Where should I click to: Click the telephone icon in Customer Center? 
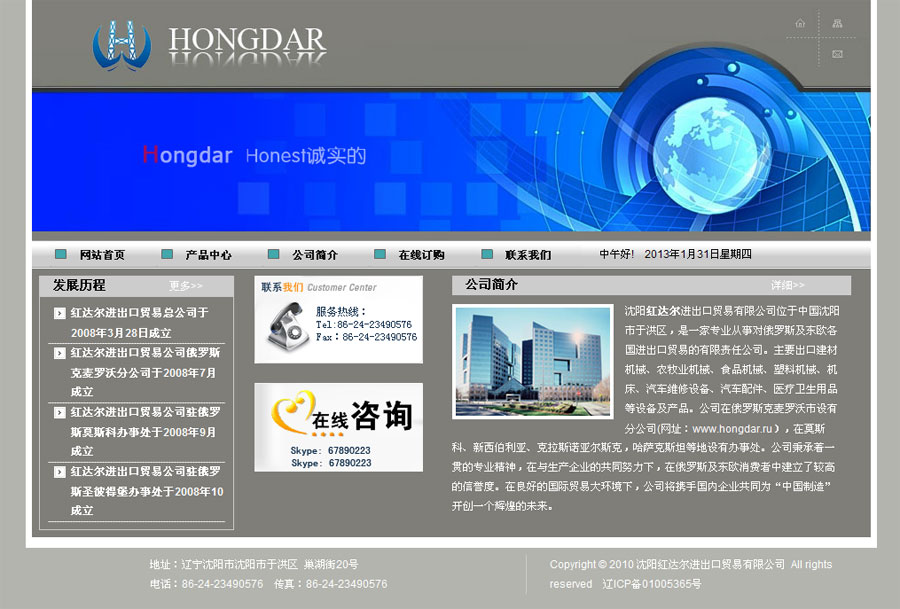pyautogui.click(x=284, y=324)
